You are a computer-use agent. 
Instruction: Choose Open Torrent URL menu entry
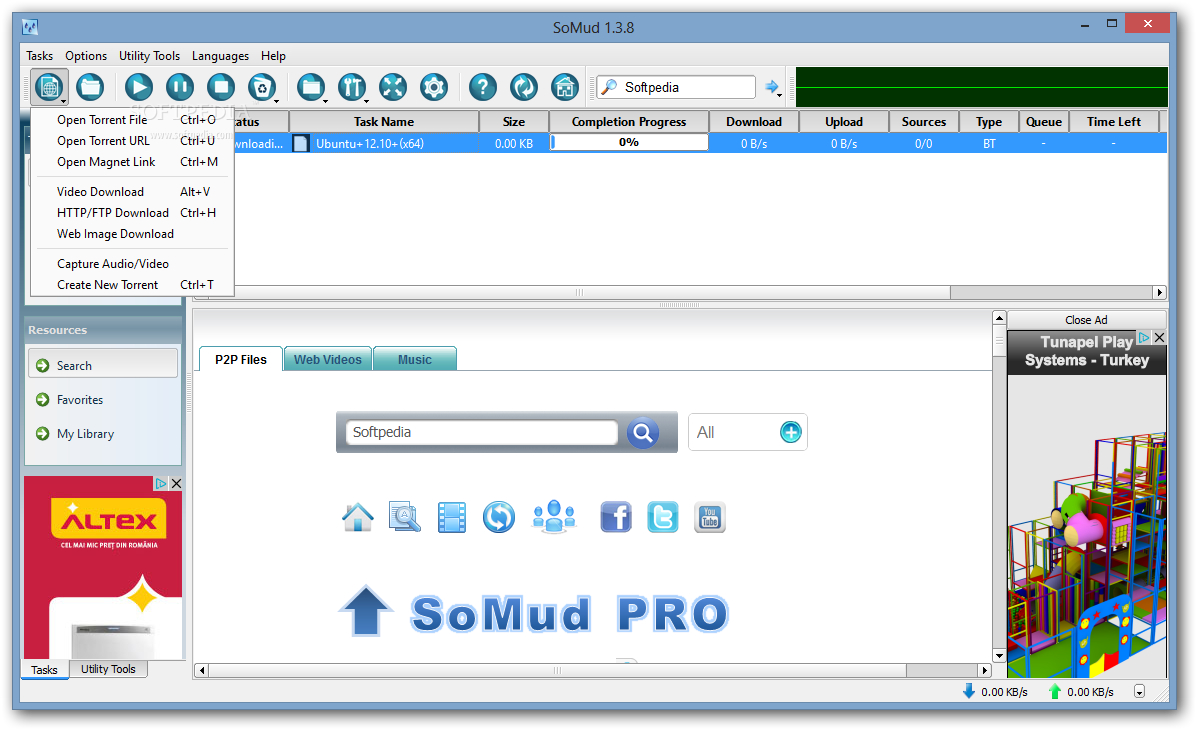131,141
